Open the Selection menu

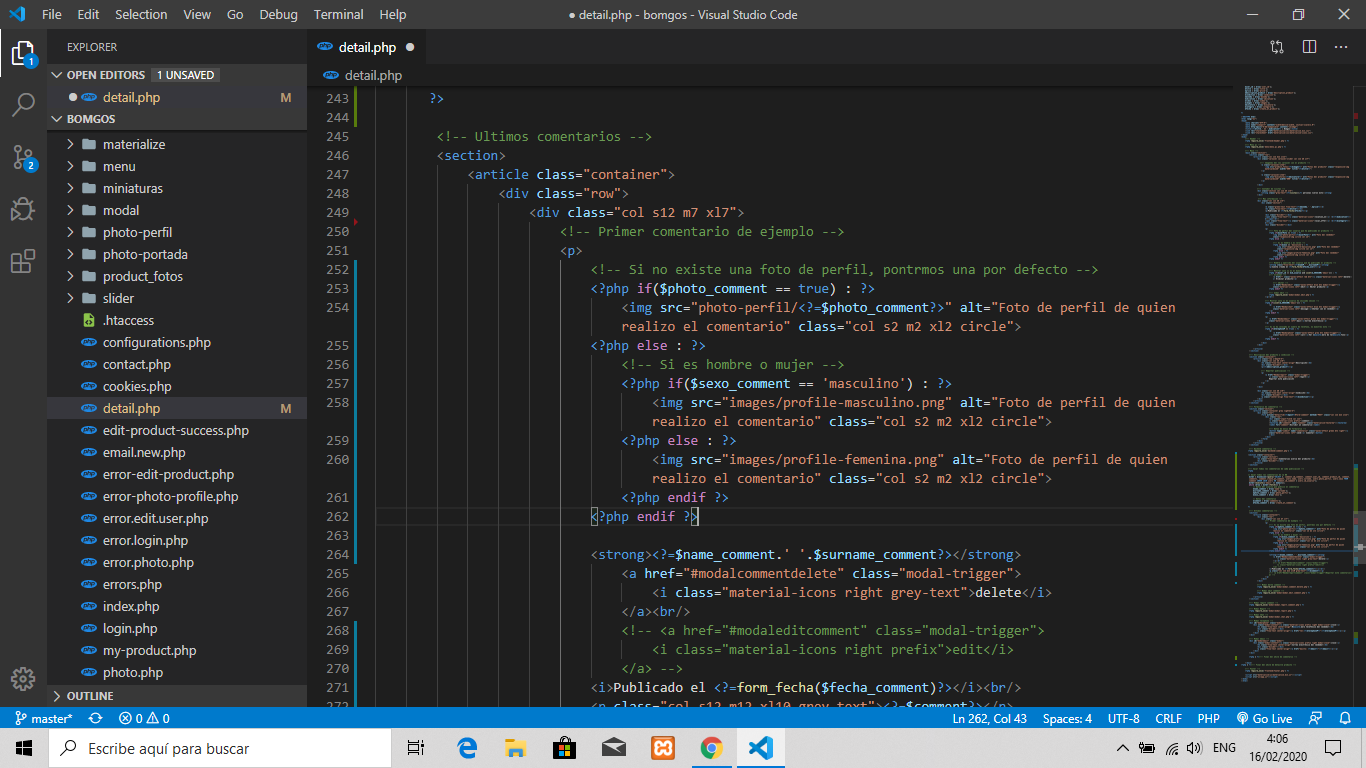[x=141, y=14]
